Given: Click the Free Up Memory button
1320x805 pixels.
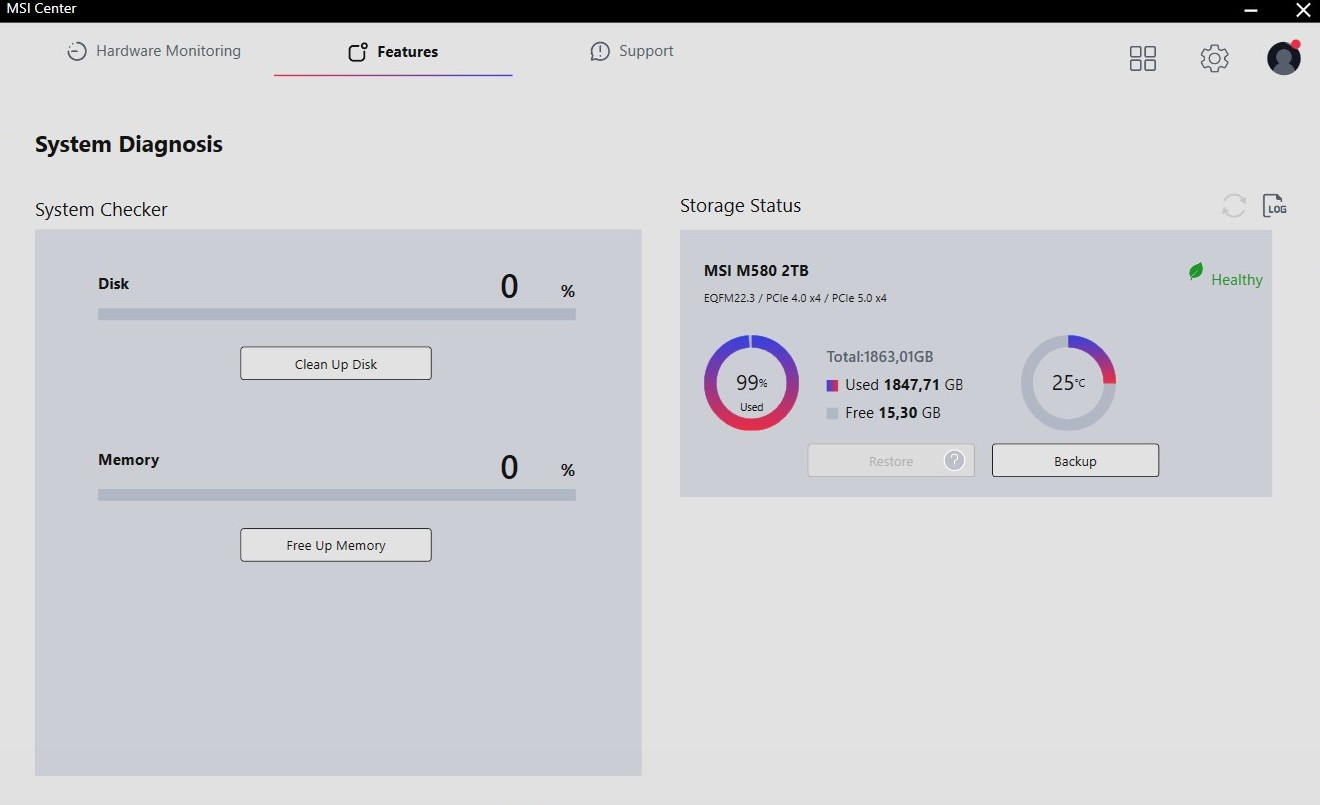Looking at the screenshot, I should [x=336, y=545].
